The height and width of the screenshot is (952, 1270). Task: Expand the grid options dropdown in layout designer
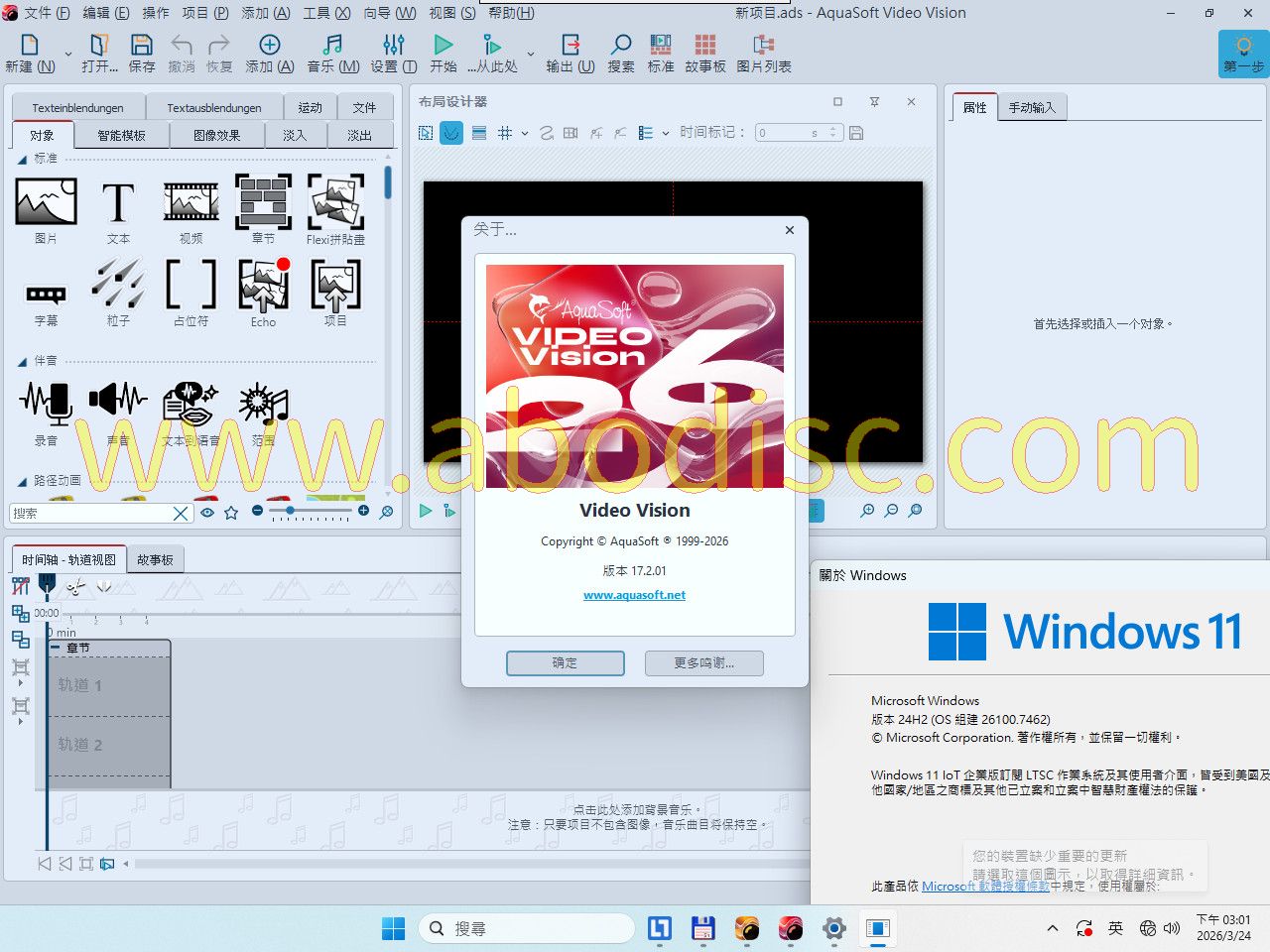524,133
